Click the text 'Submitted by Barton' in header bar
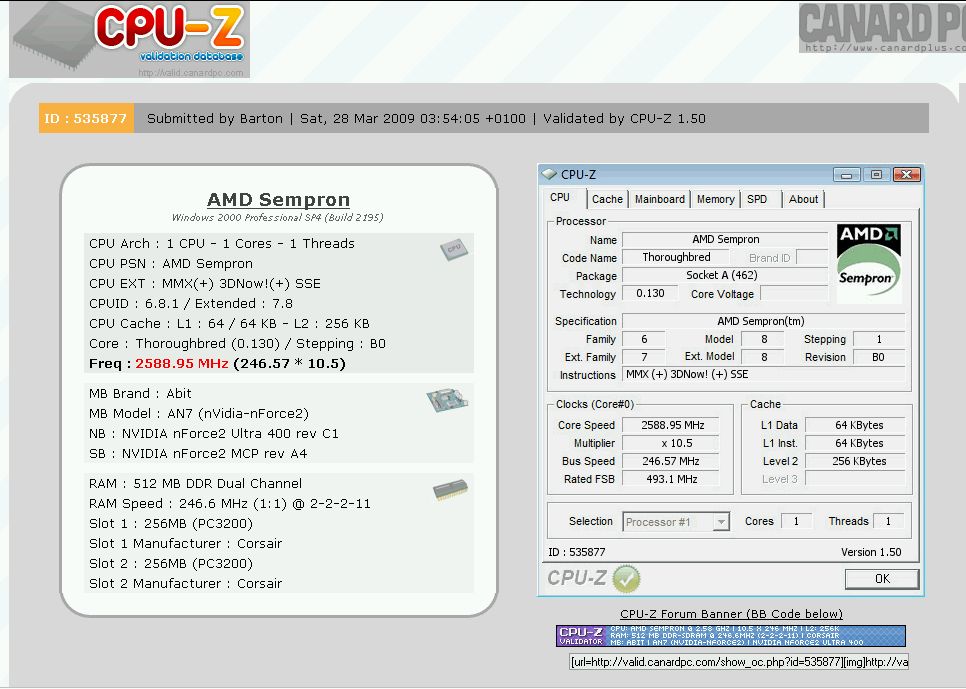 pyautogui.click(x=214, y=118)
